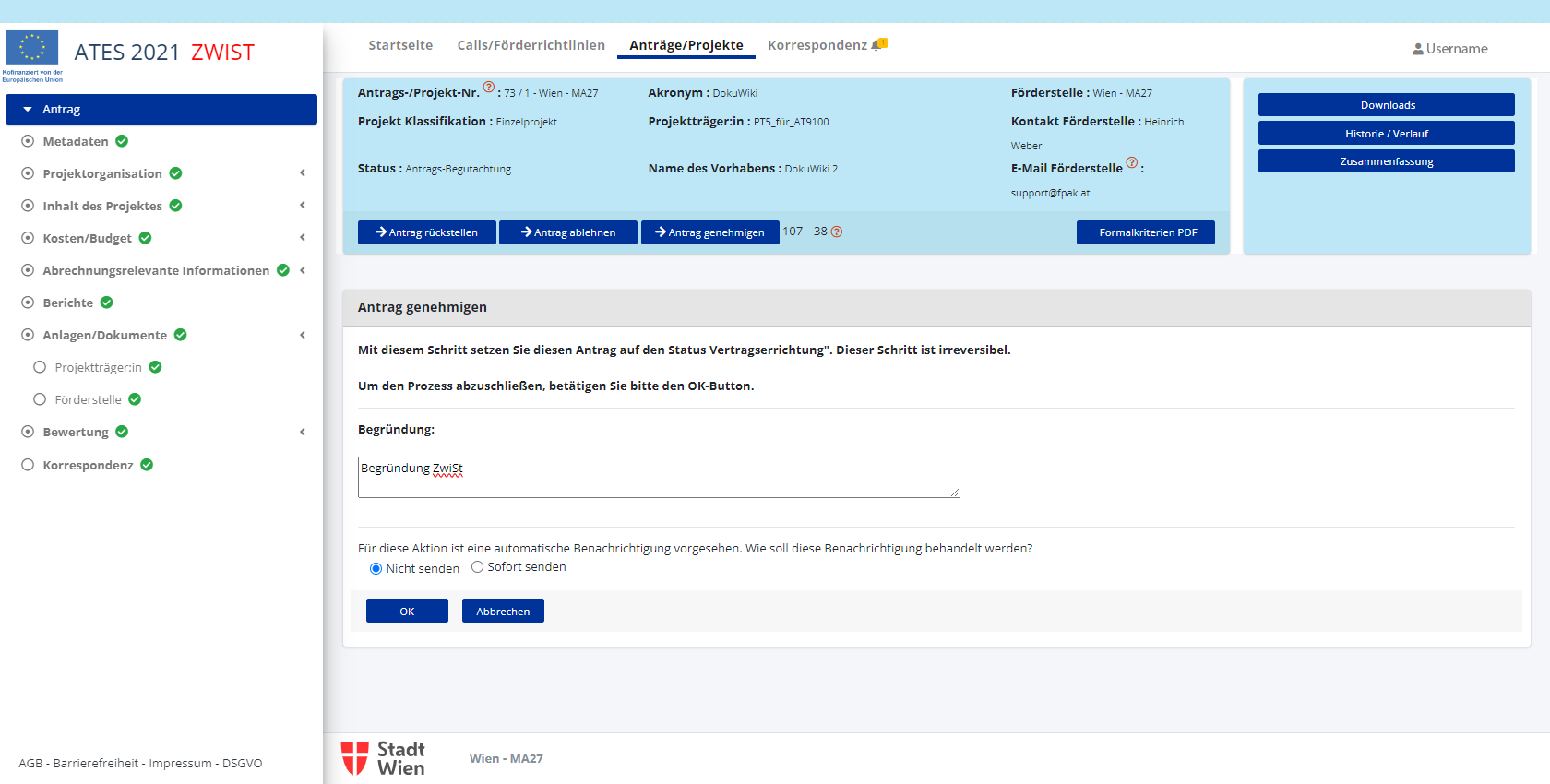Go to the Startseite tab
The image size is (1550, 784).
pyautogui.click(x=400, y=45)
